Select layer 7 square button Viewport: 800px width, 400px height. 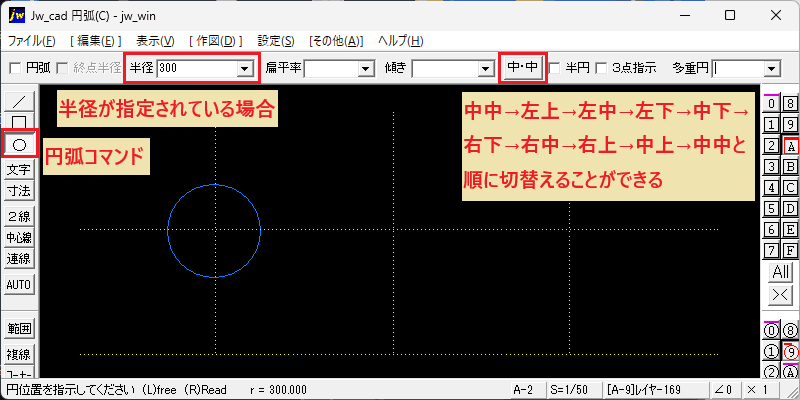[772, 251]
